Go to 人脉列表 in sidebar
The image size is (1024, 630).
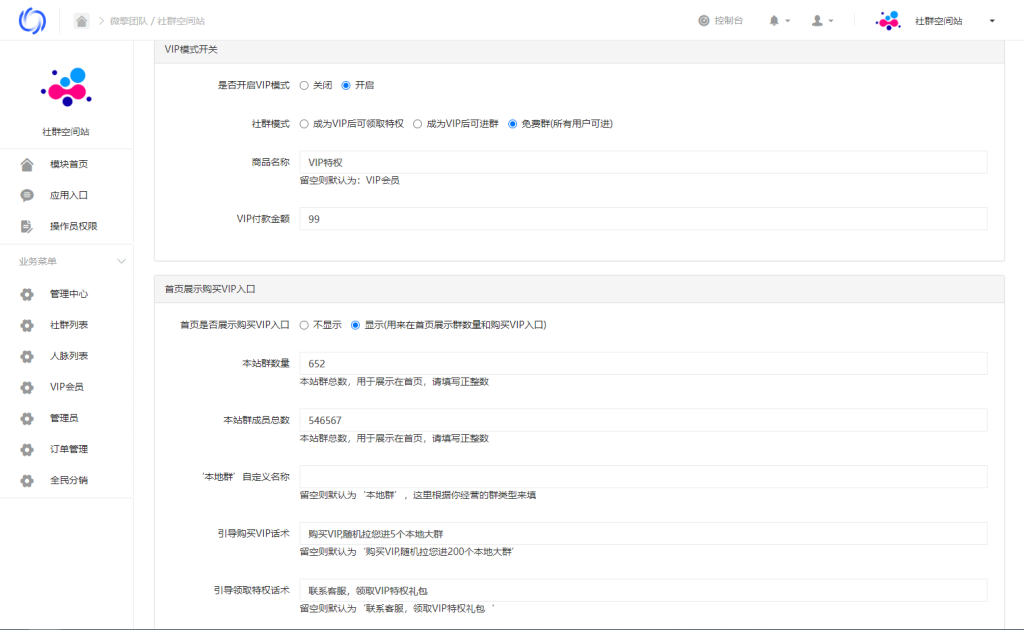tap(67, 356)
